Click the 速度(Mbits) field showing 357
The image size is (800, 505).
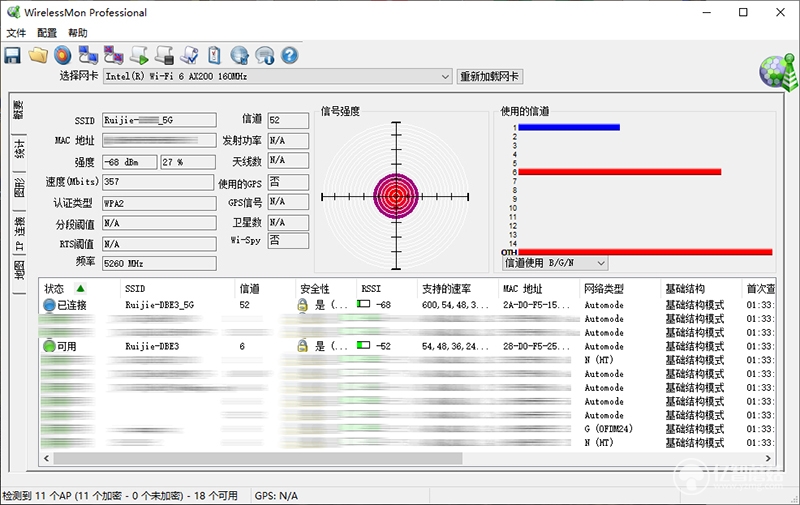(x=158, y=182)
